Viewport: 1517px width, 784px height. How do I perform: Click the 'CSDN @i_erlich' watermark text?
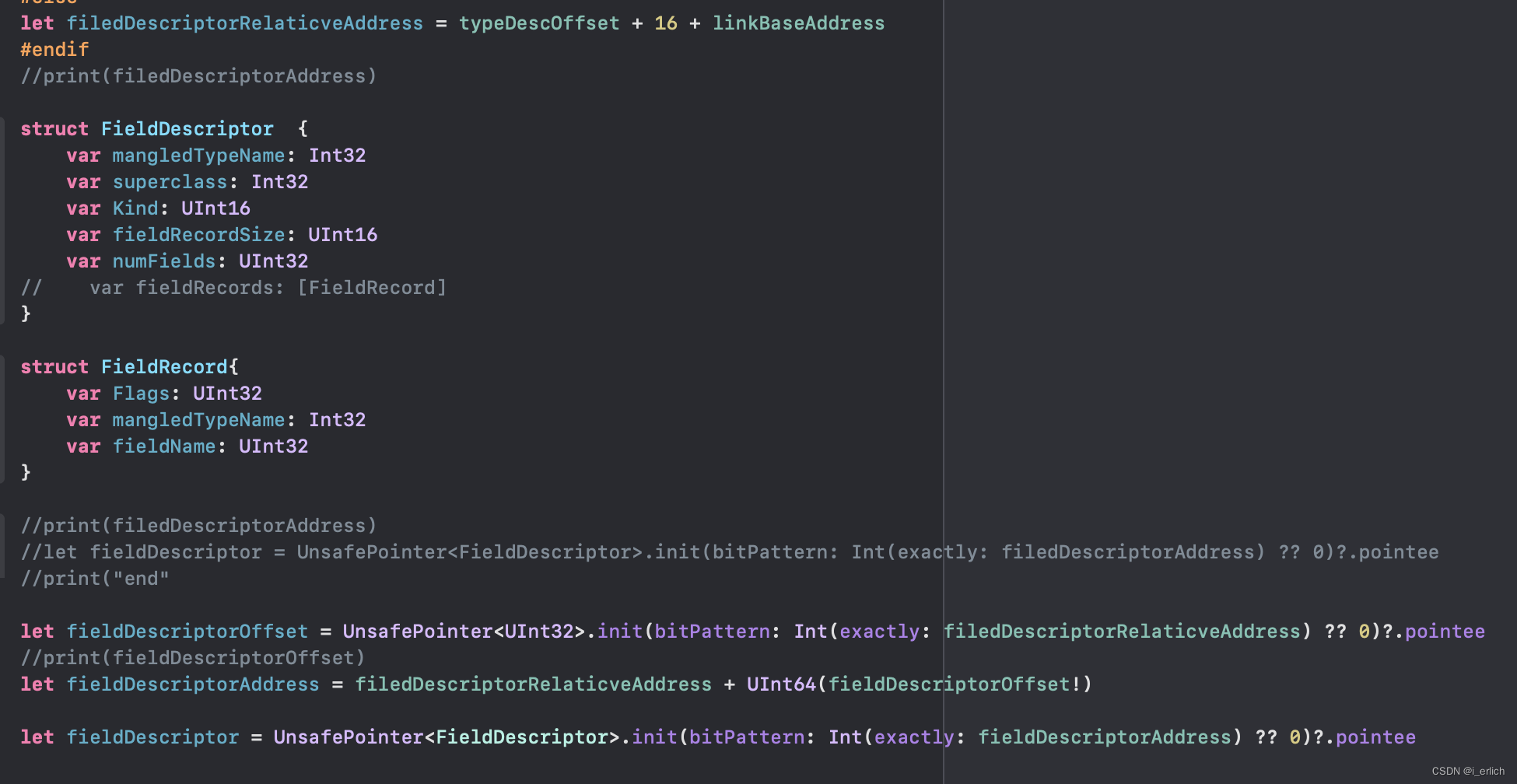pos(1468,771)
